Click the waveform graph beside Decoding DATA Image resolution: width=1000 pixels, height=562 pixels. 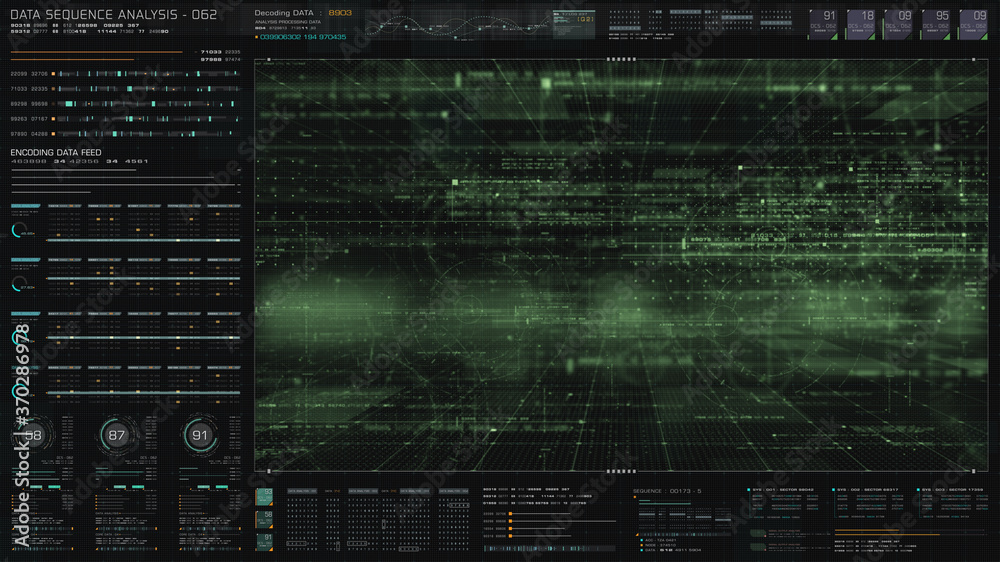tap(458, 27)
